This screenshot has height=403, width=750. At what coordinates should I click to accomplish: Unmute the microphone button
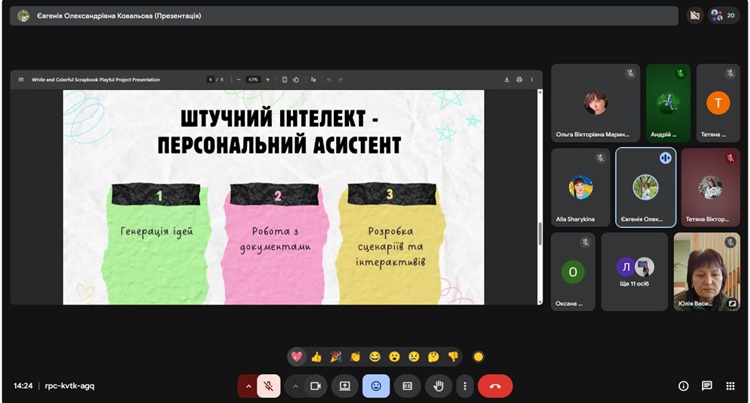coord(268,385)
